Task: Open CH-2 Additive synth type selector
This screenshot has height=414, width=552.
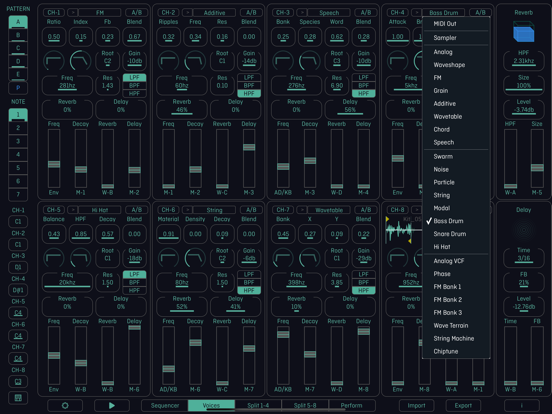Action: [x=214, y=12]
